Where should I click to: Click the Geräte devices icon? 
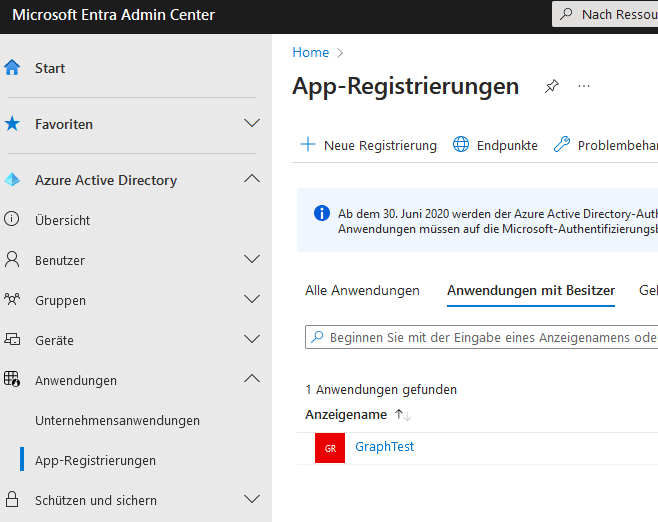12,340
